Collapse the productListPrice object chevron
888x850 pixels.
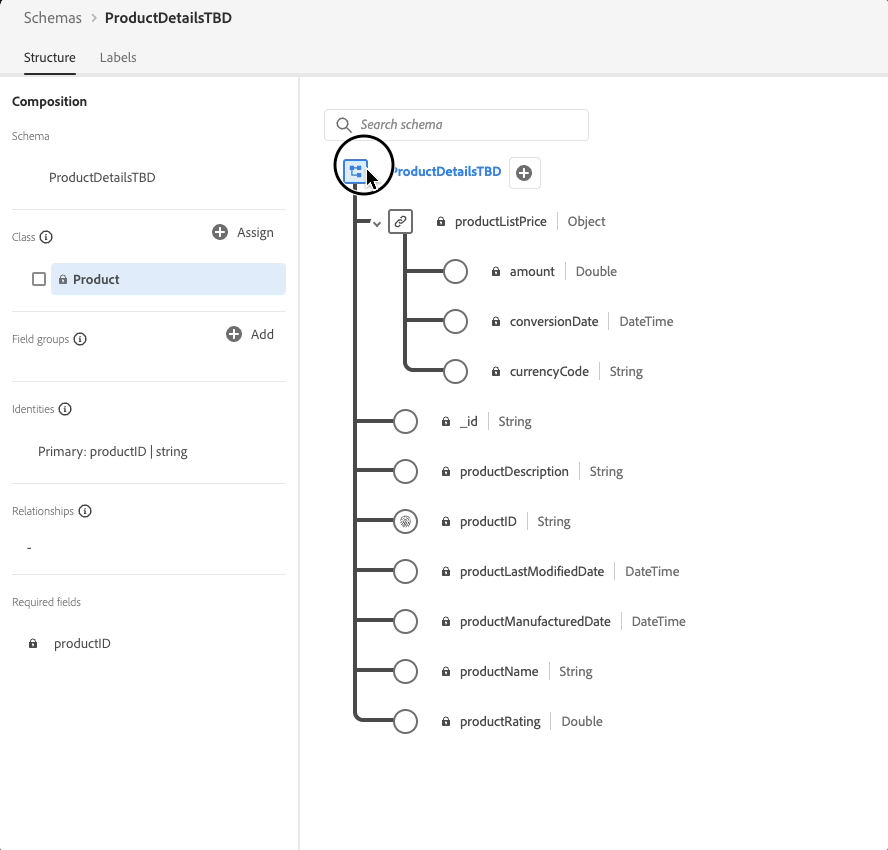[377, 224]
